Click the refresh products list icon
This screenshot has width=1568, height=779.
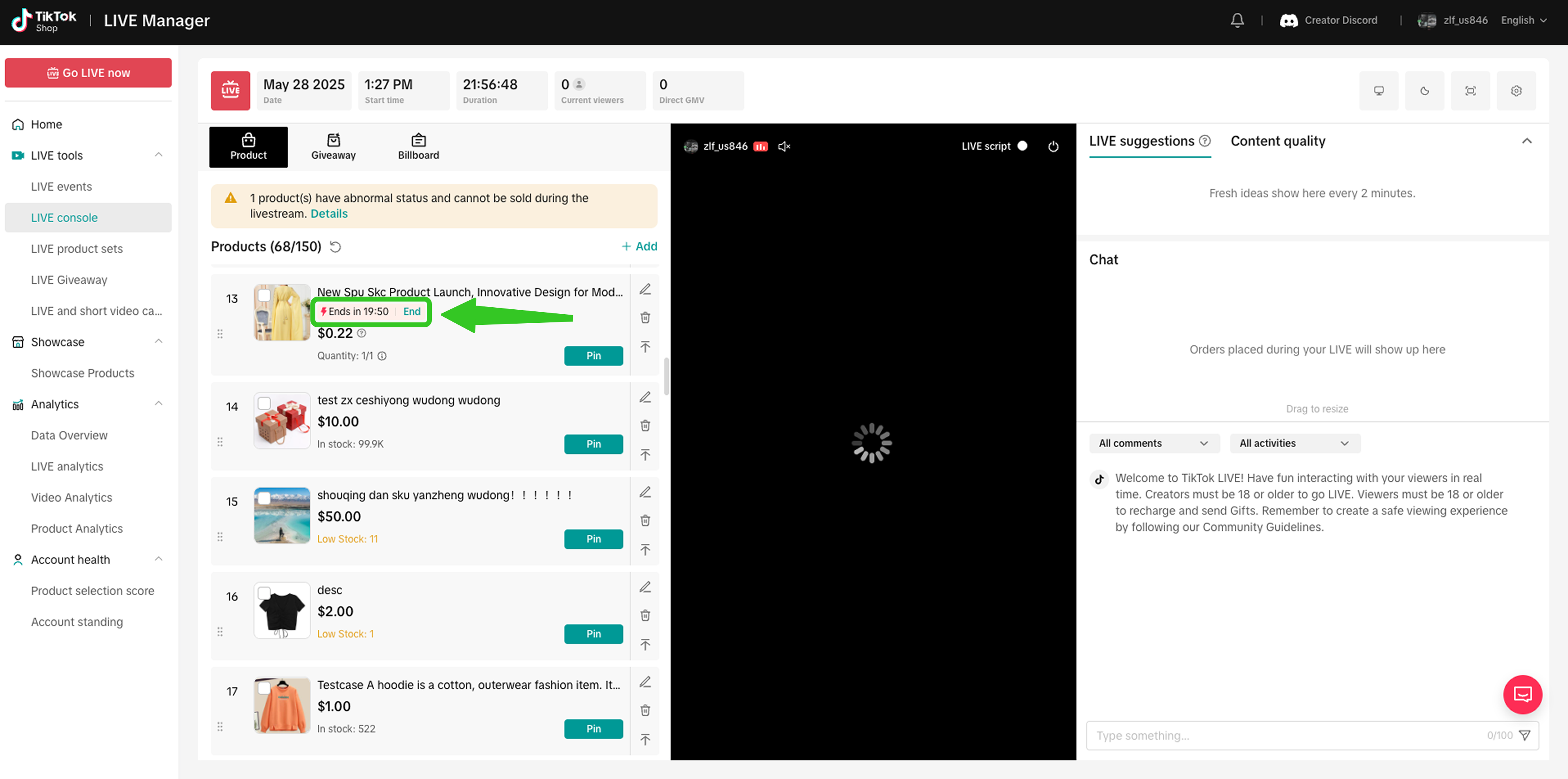coord(335,247)
